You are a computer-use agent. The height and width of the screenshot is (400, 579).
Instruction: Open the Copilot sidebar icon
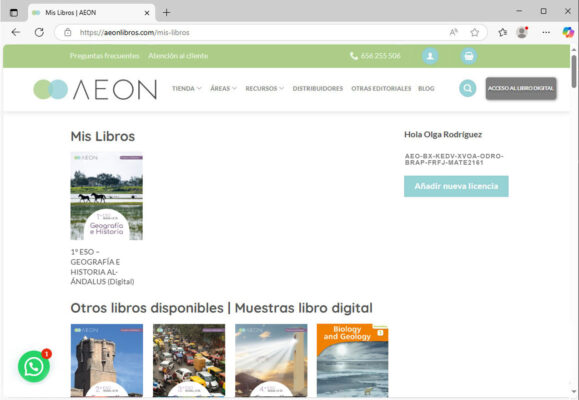point(568,33)
